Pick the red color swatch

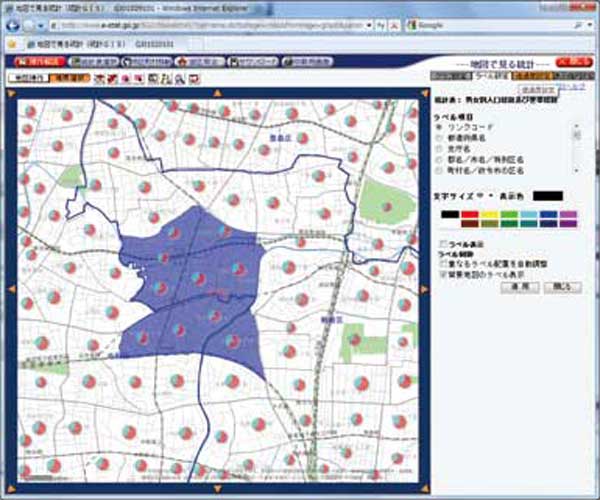click(470, 214)
